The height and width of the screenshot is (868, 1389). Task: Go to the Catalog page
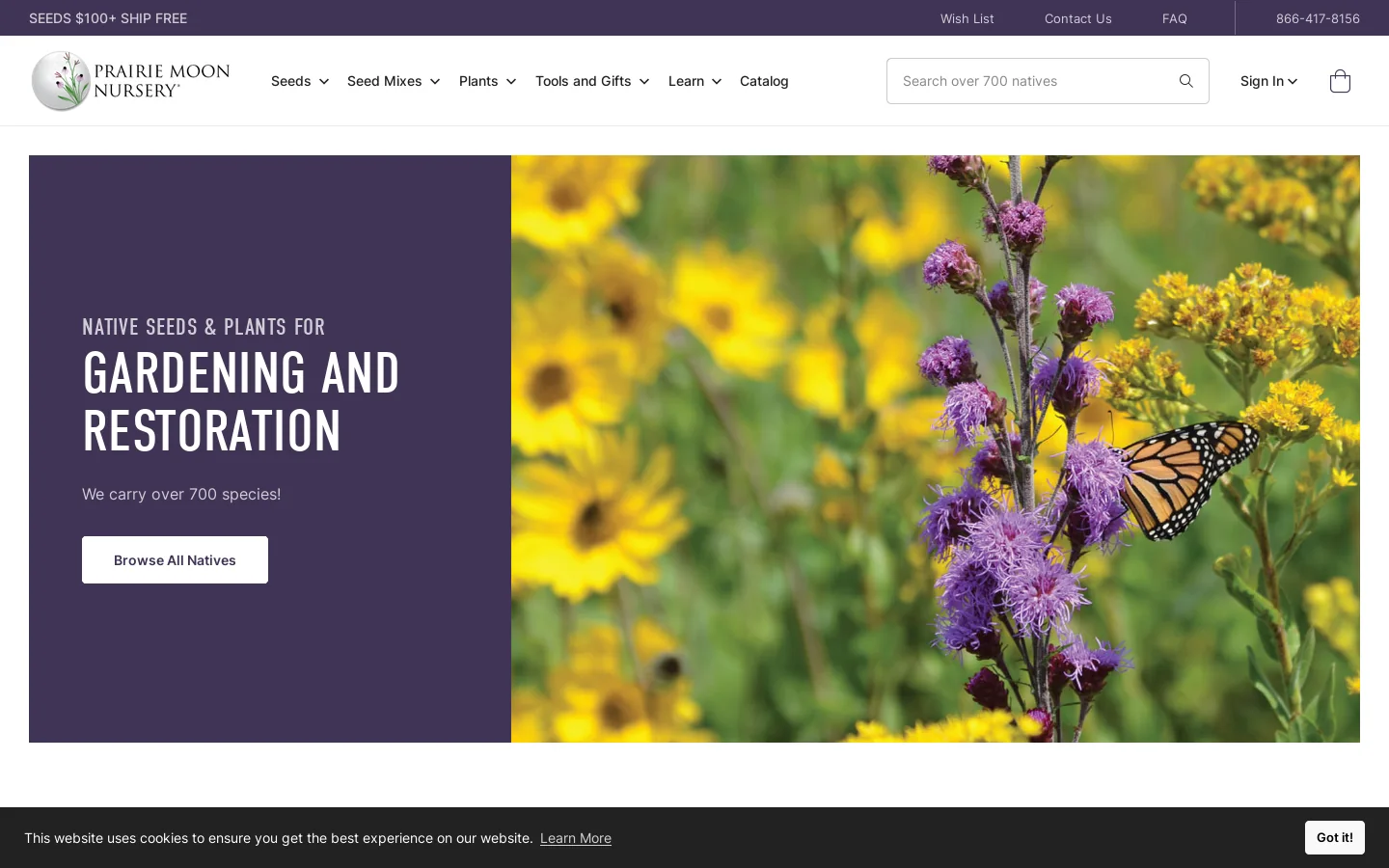point(764,81)
